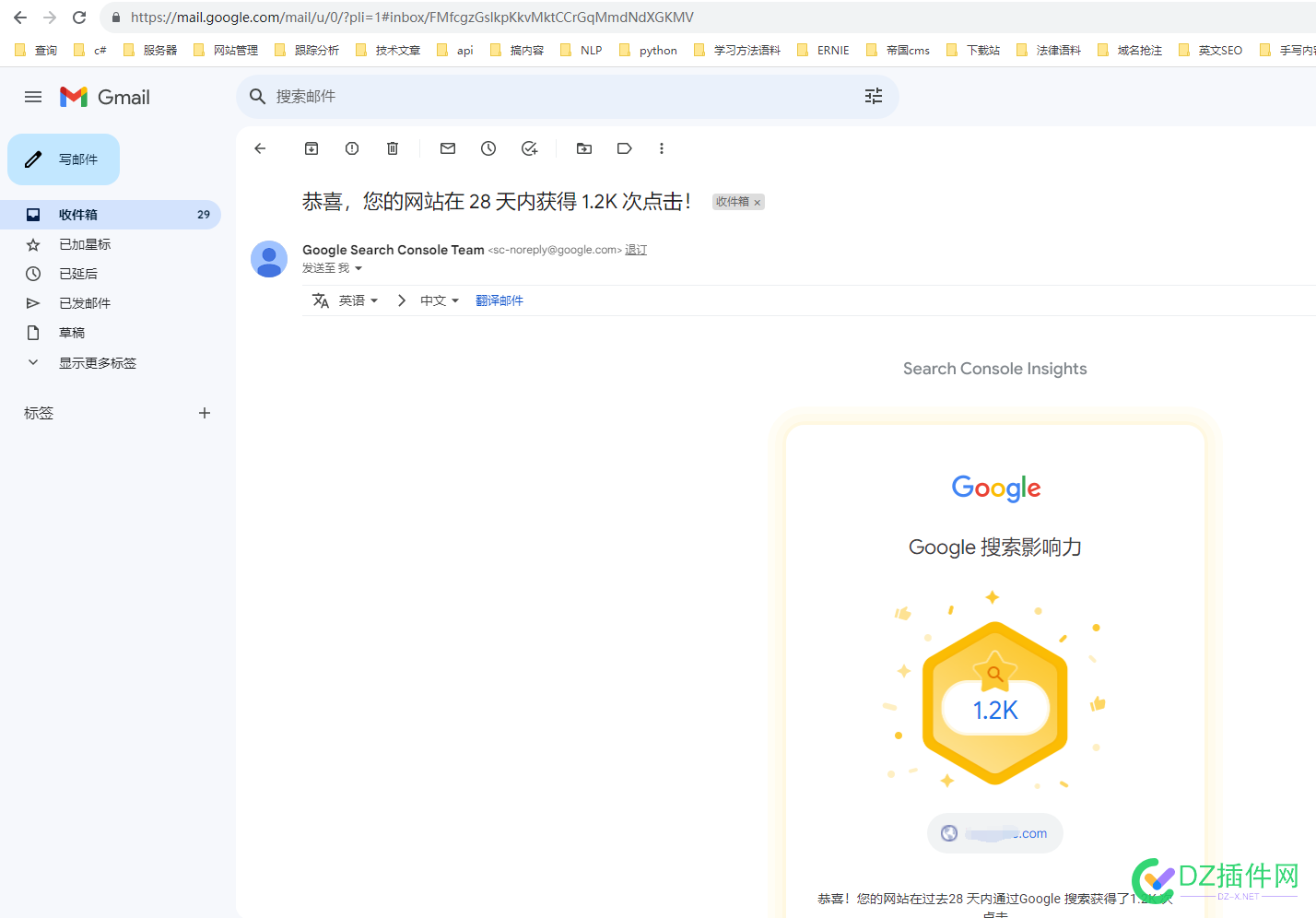
Task: Open the Gmail main menu hamburger
Action: click(33, 97)
